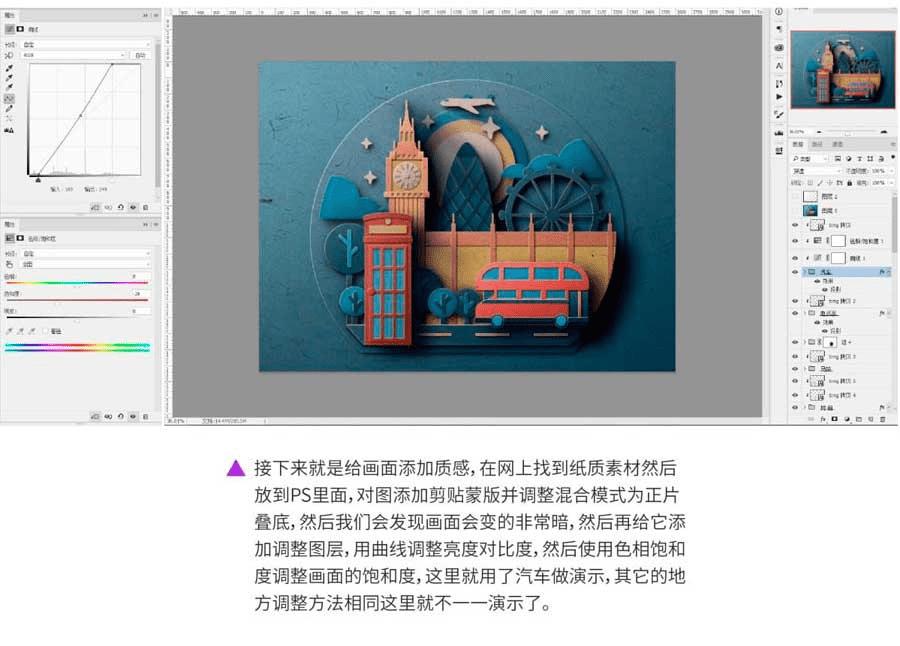Image resolution: width=900 pixels, height=646 pixels.
Task: Hide the selected highlighted group layer
Action: pos(795,272)
